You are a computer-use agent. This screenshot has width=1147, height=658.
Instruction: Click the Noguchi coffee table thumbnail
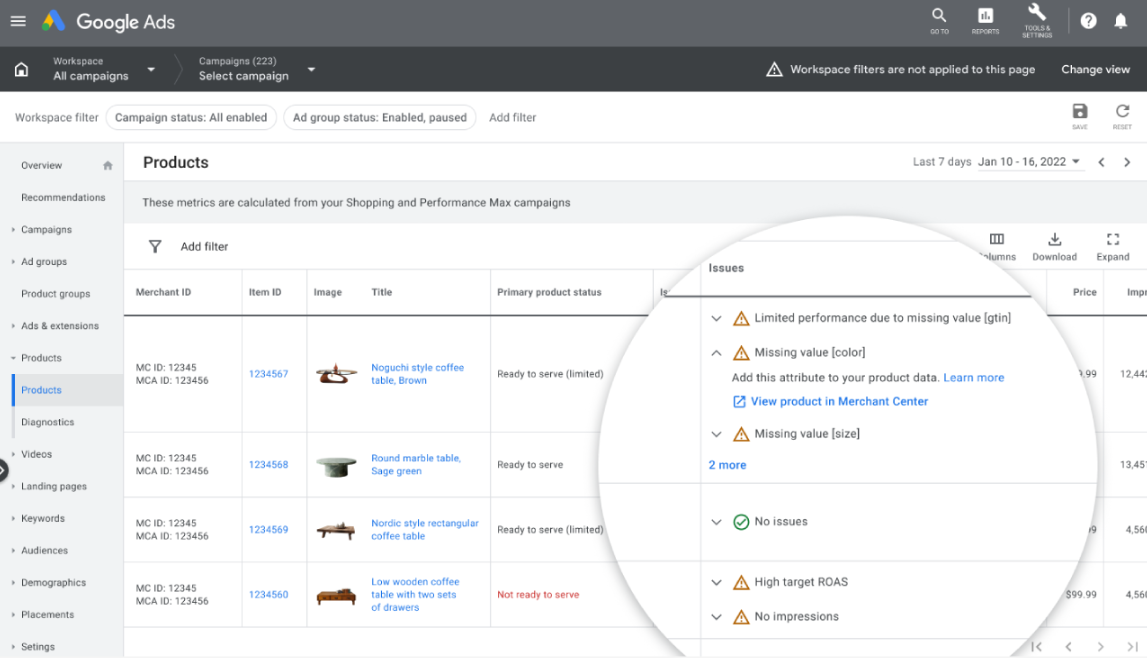336,374
